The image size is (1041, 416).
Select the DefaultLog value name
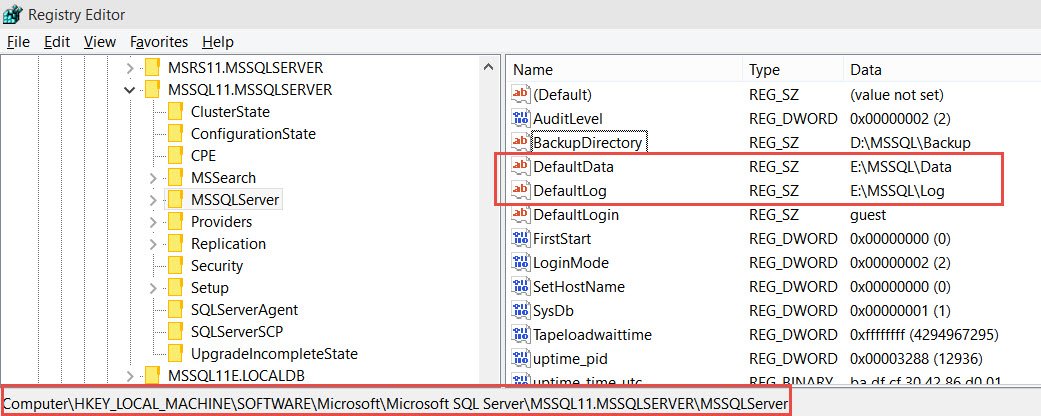pos(570,190)
